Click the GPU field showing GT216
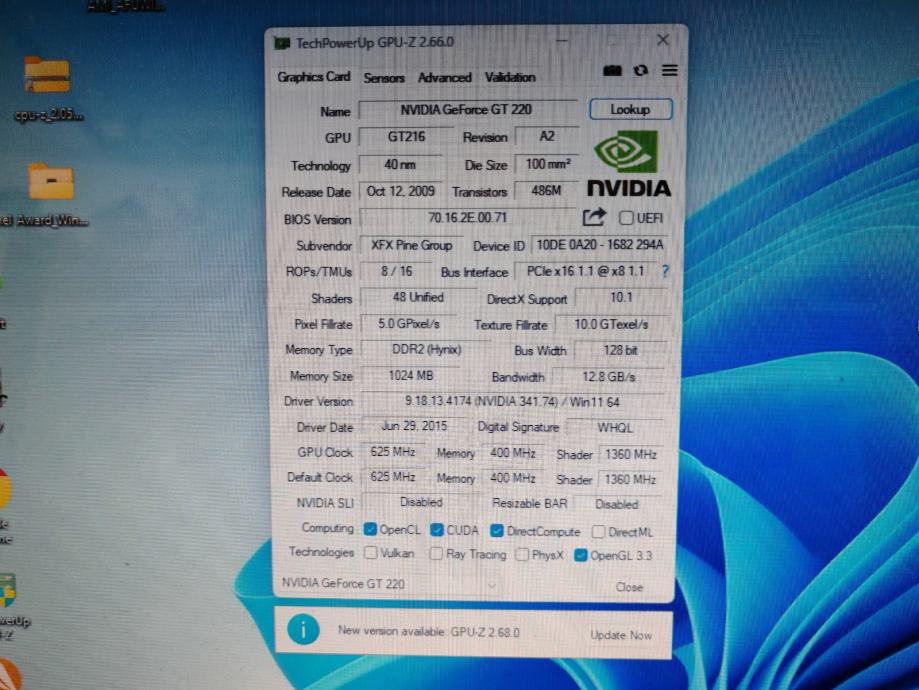This screenshot has height=690, width=919. click(406, 137)
